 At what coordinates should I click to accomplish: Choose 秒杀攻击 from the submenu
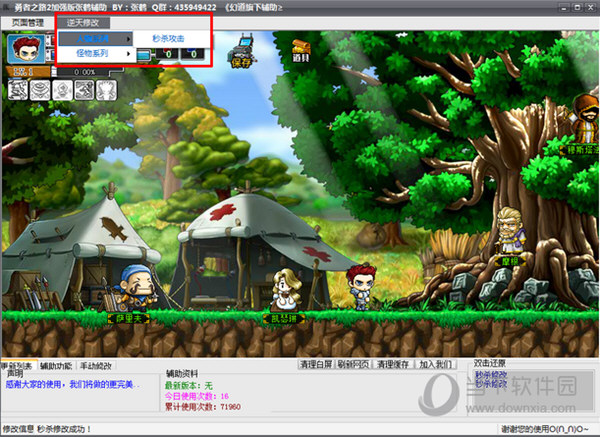tap(168, 39)
